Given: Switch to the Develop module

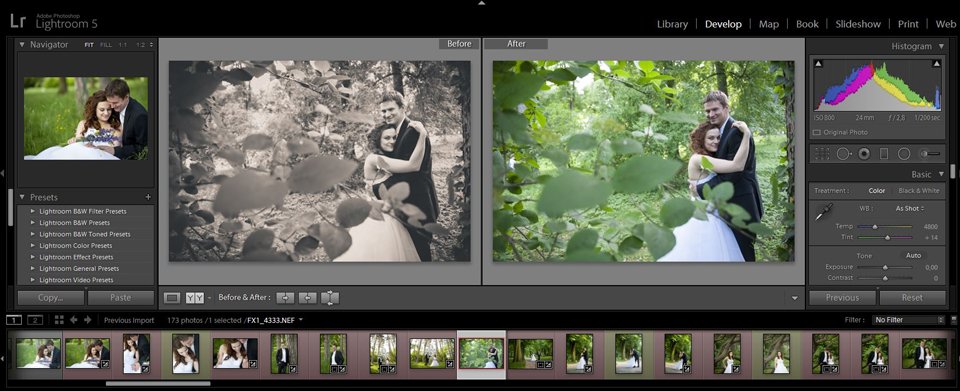Looking at the screenshot, I should click(x=723, y=24).
